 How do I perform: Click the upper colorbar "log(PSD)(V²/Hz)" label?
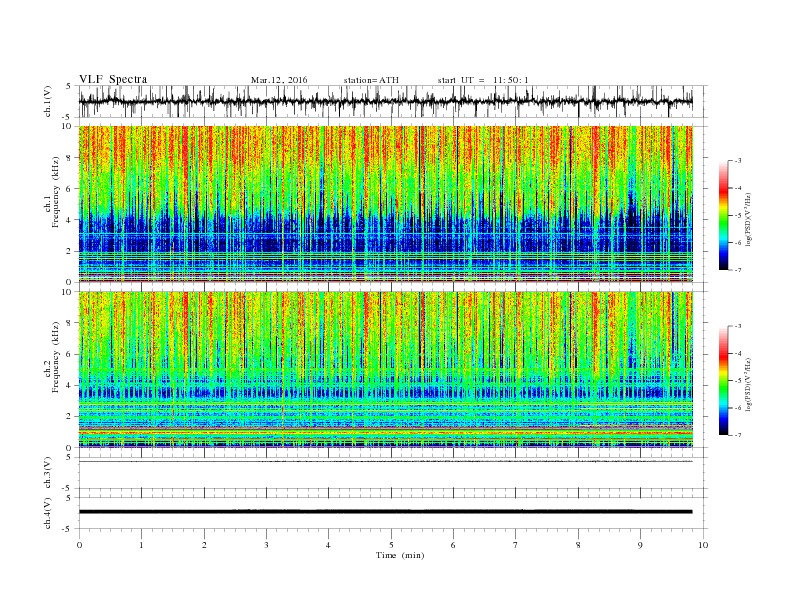tap(748, 218)
